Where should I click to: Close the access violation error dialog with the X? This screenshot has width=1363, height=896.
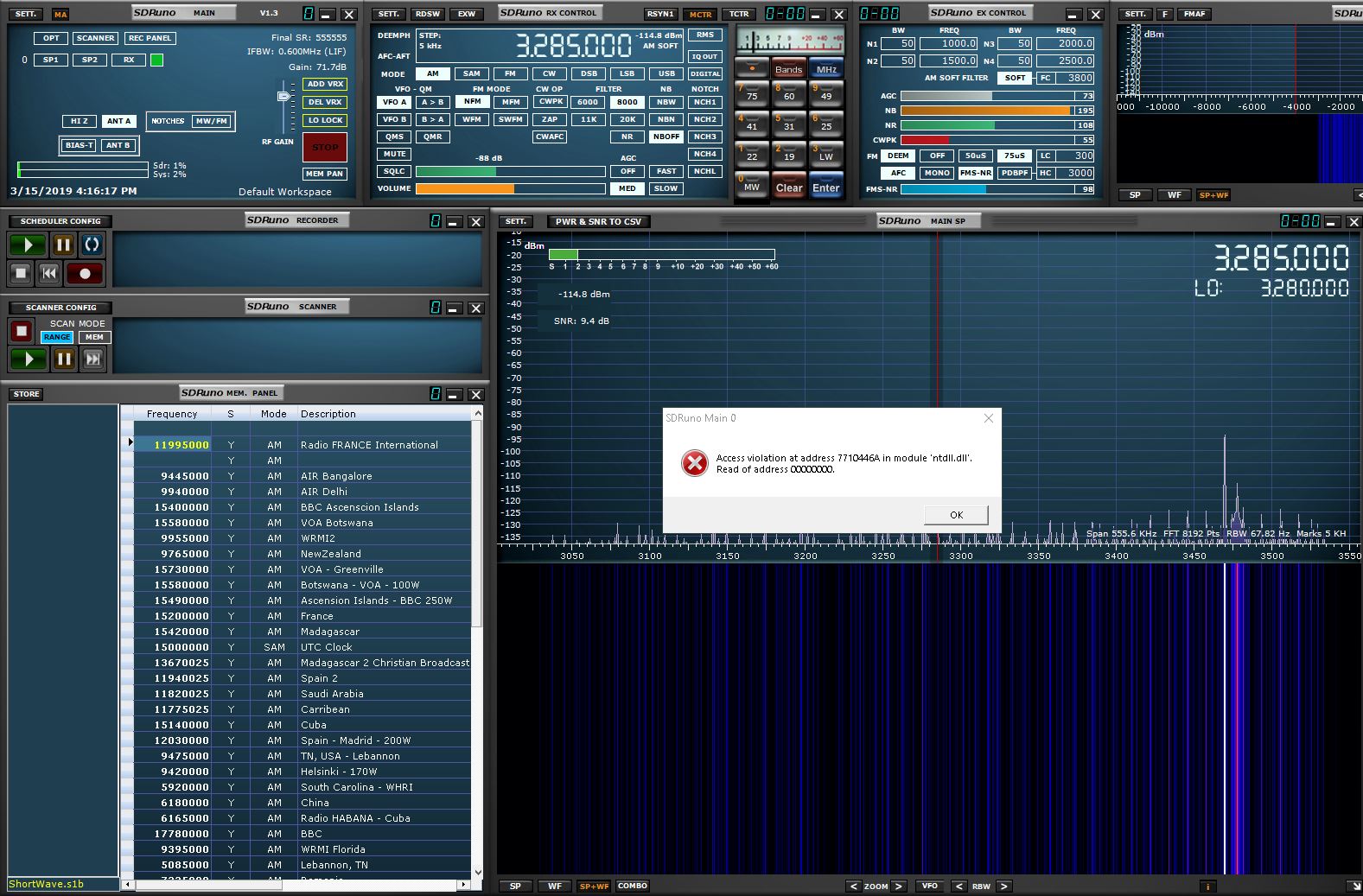(x=989, y=418)
